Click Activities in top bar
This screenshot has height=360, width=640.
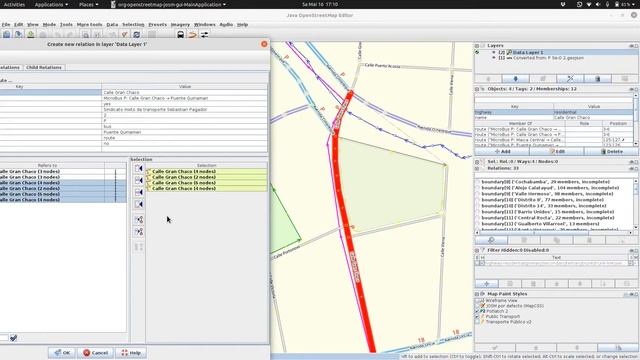click(x=14, y=4)
